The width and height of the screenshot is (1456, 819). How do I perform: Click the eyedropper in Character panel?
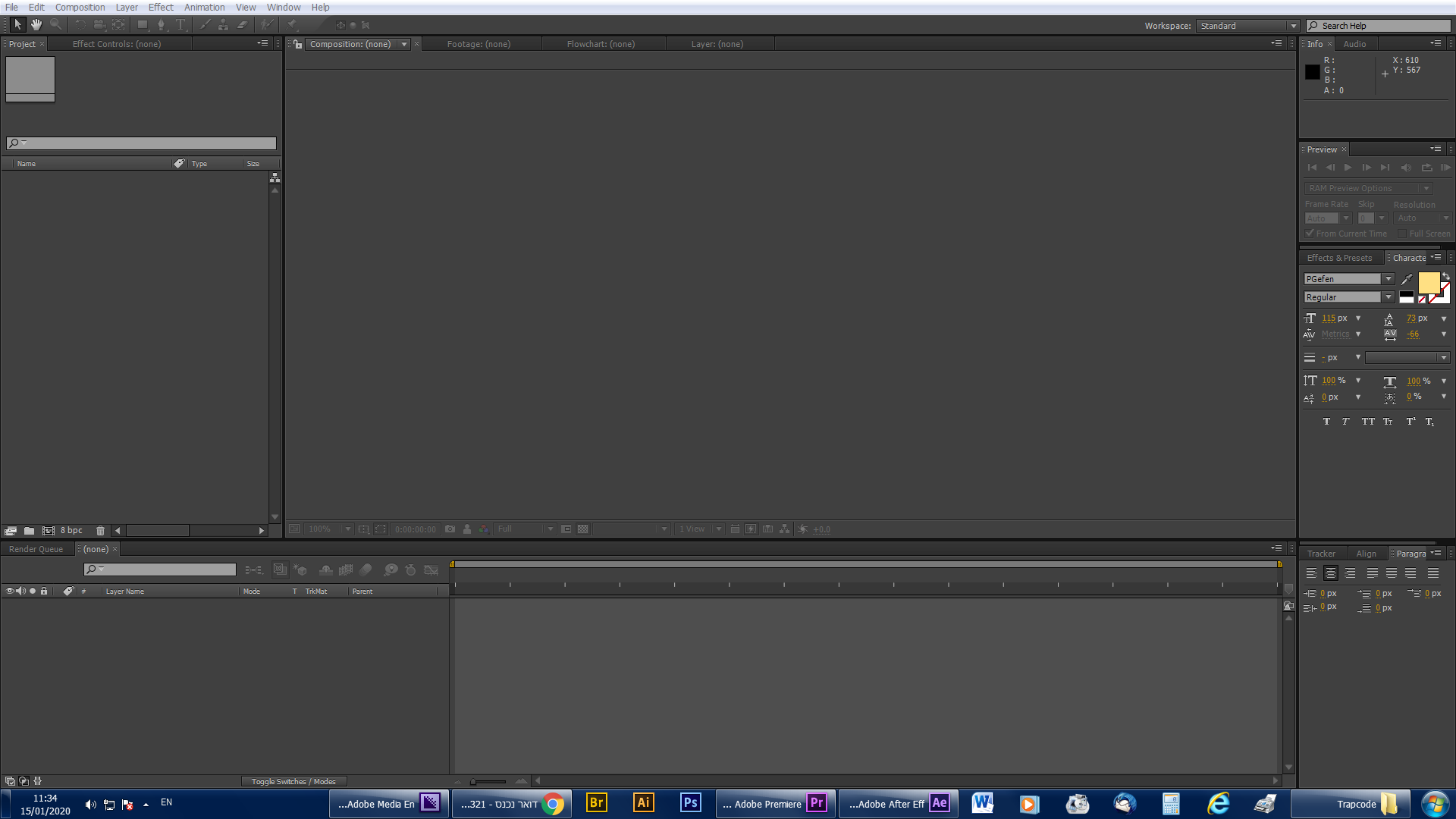[x=1407, y=279]
